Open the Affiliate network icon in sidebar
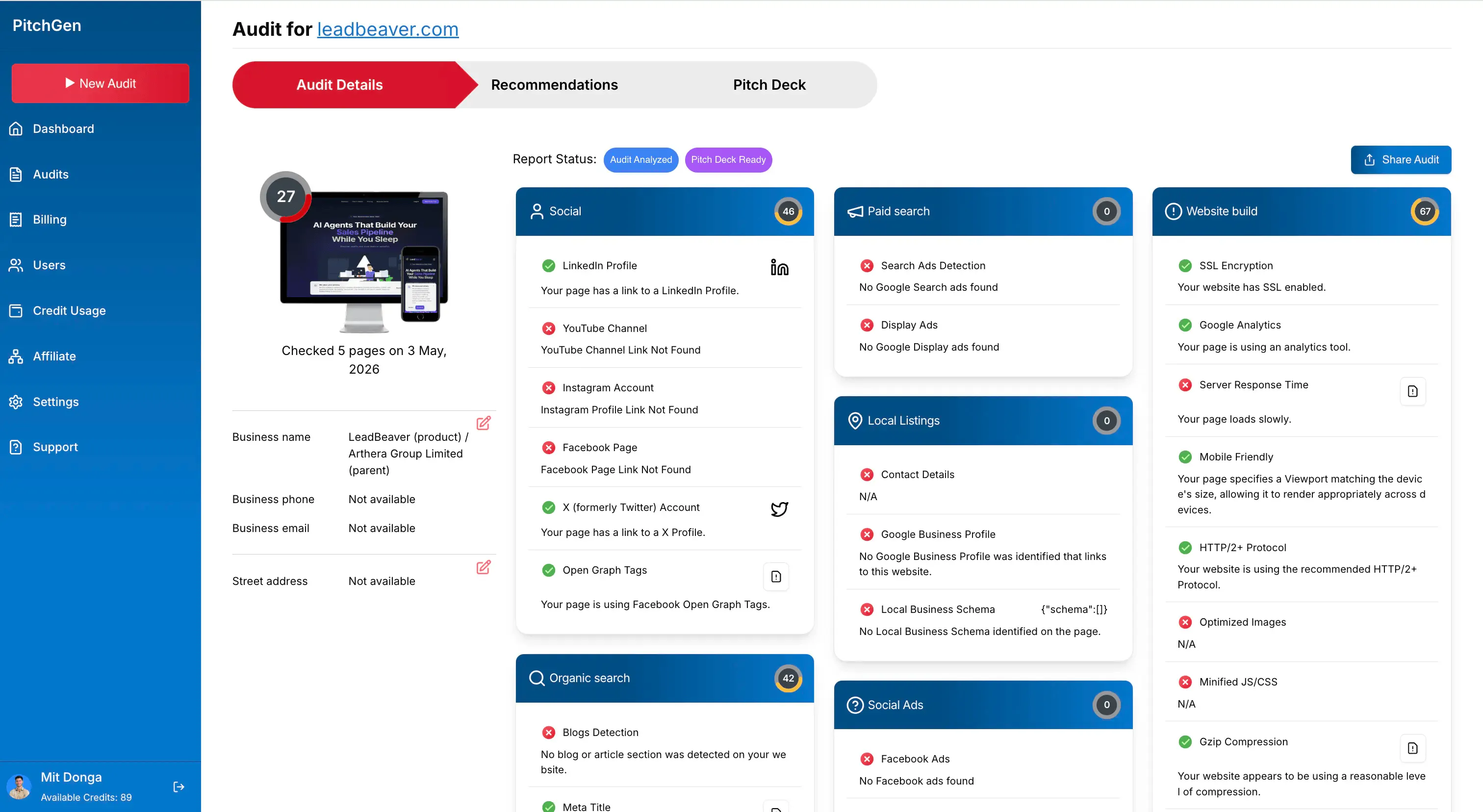Screen dimensions: 1483x812 pos(16,356)
